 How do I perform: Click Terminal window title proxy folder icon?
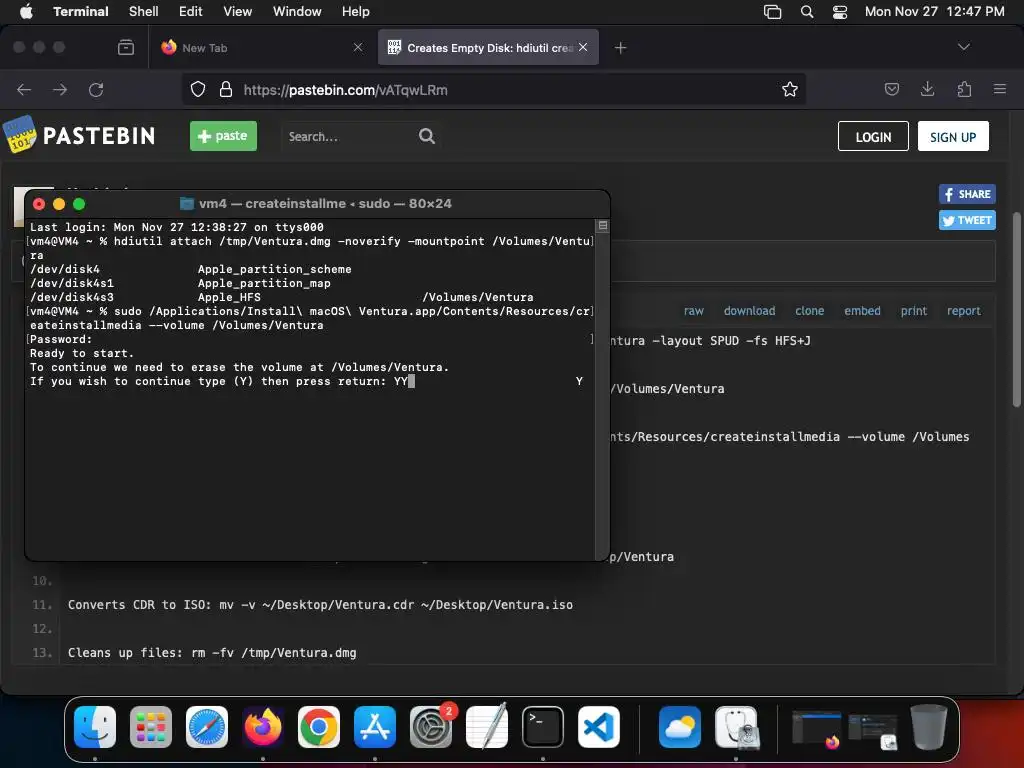(187, 204)
